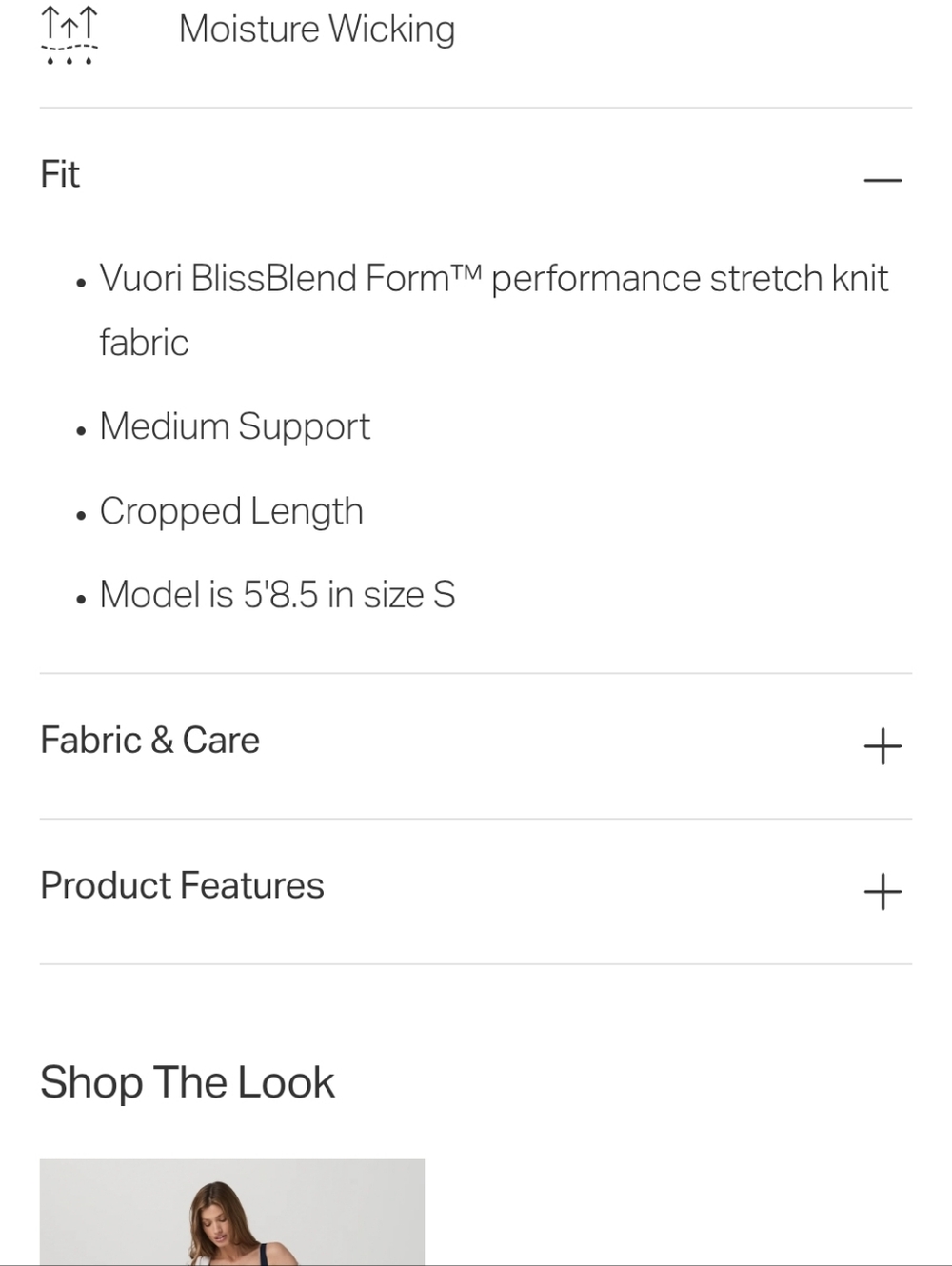Collapse the Fit section minus icon
This screenshot has width=952, height=1266.
(x=883, y=180)
